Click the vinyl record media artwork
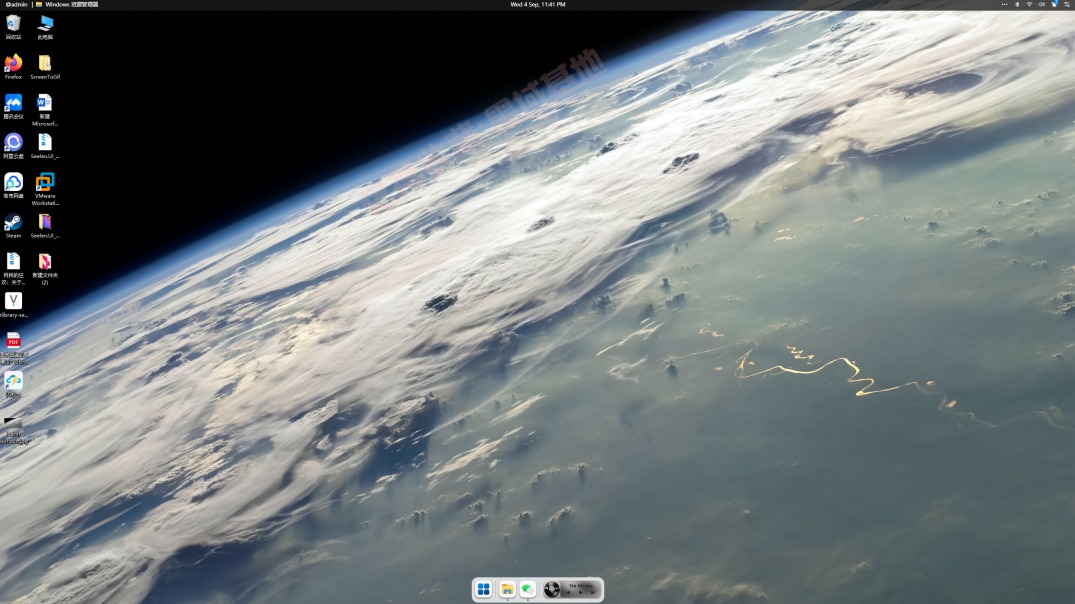 (x=552, y=589)
